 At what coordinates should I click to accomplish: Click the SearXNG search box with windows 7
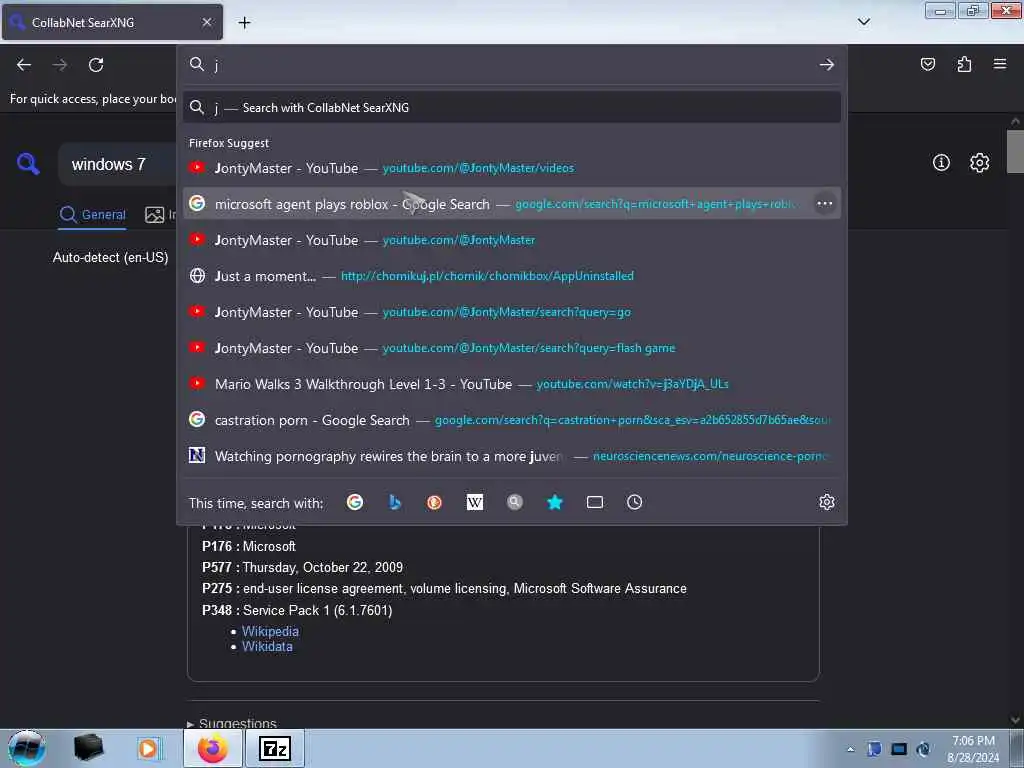click(118, 164)
